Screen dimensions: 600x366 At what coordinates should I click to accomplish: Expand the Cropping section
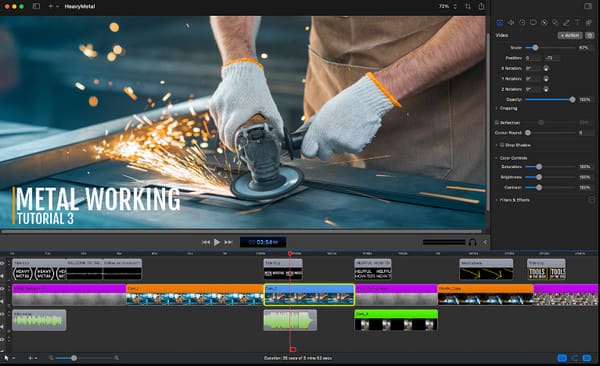(497, 108)
